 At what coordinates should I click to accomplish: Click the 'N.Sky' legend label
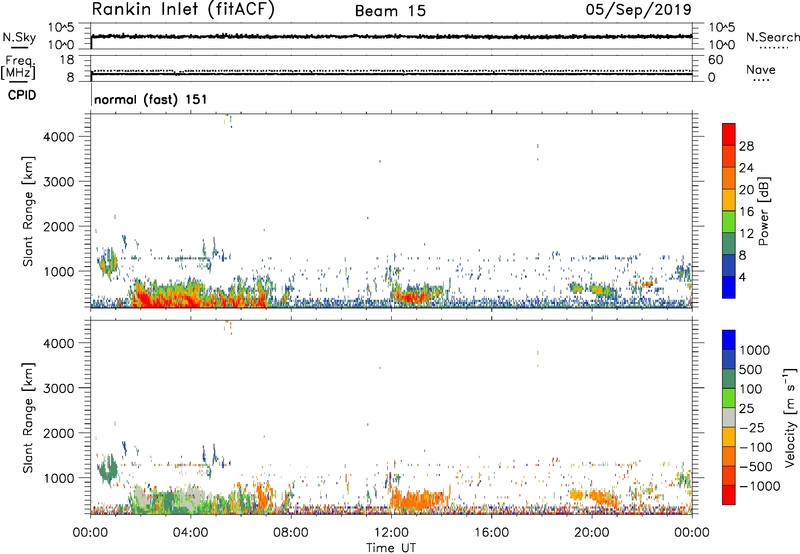(19, 37)
